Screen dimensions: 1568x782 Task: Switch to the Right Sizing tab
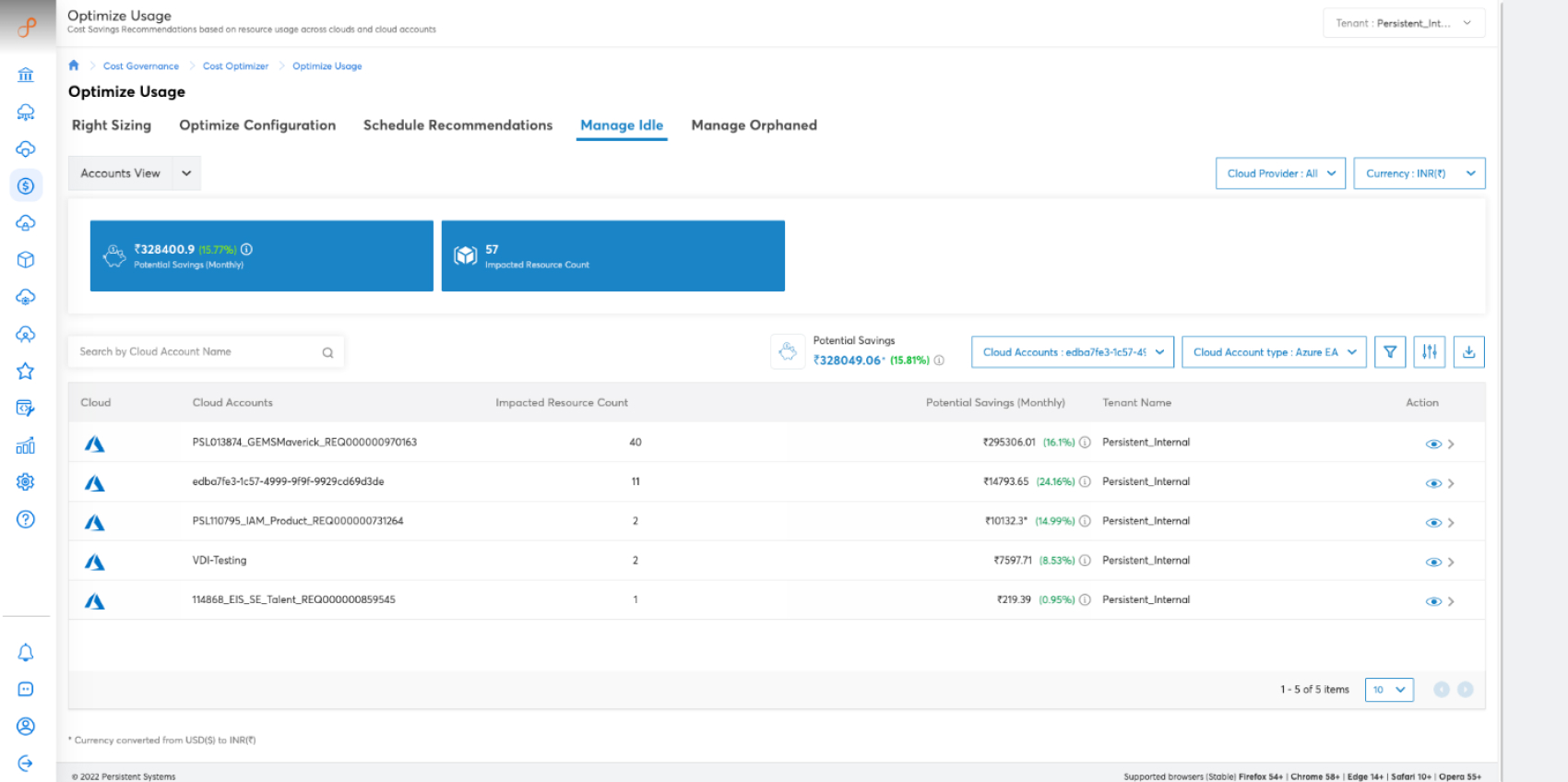(112, 125)
